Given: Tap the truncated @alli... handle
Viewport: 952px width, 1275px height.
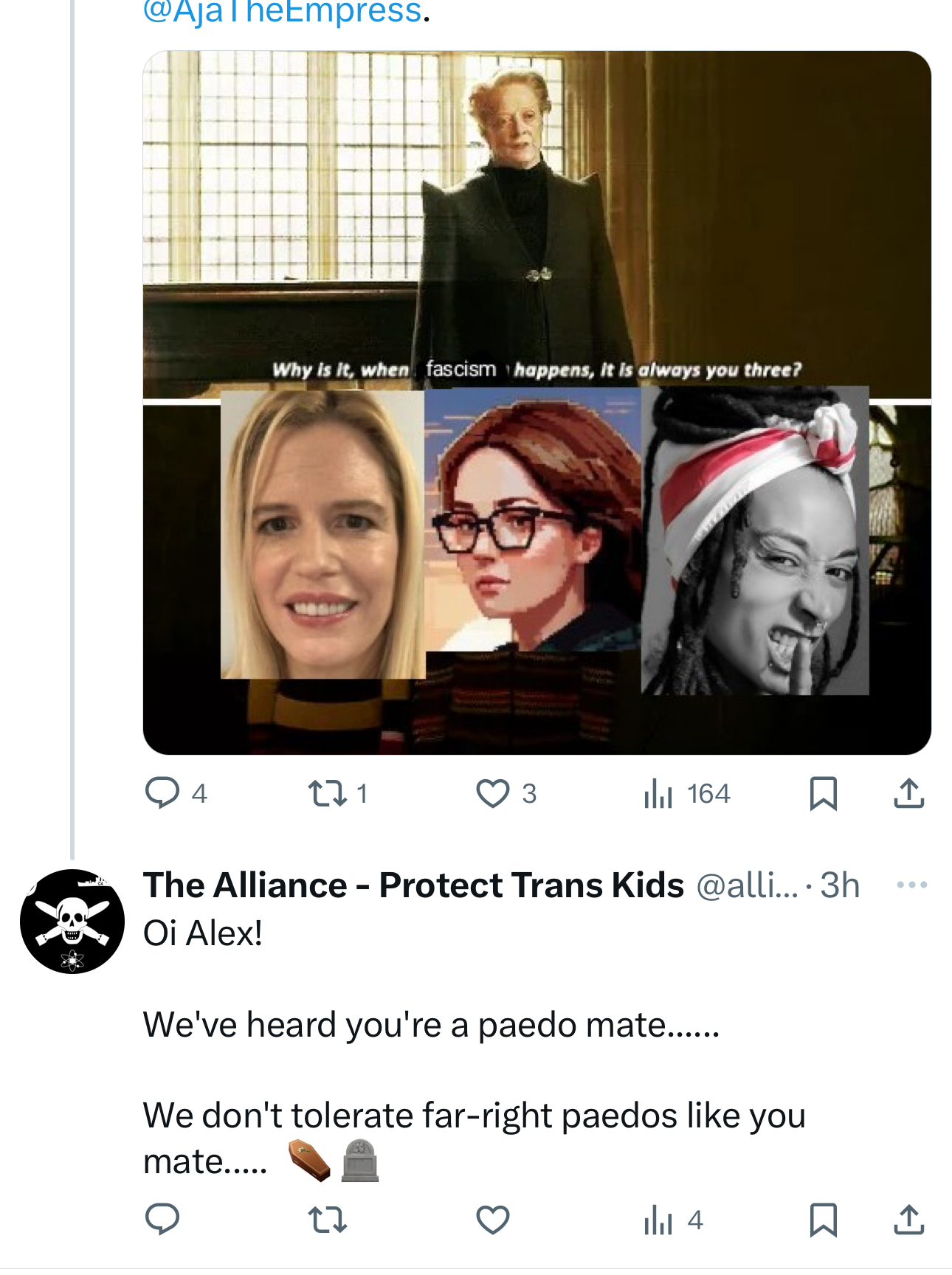Looking at the screenshot, I should [x=747, y=885].
